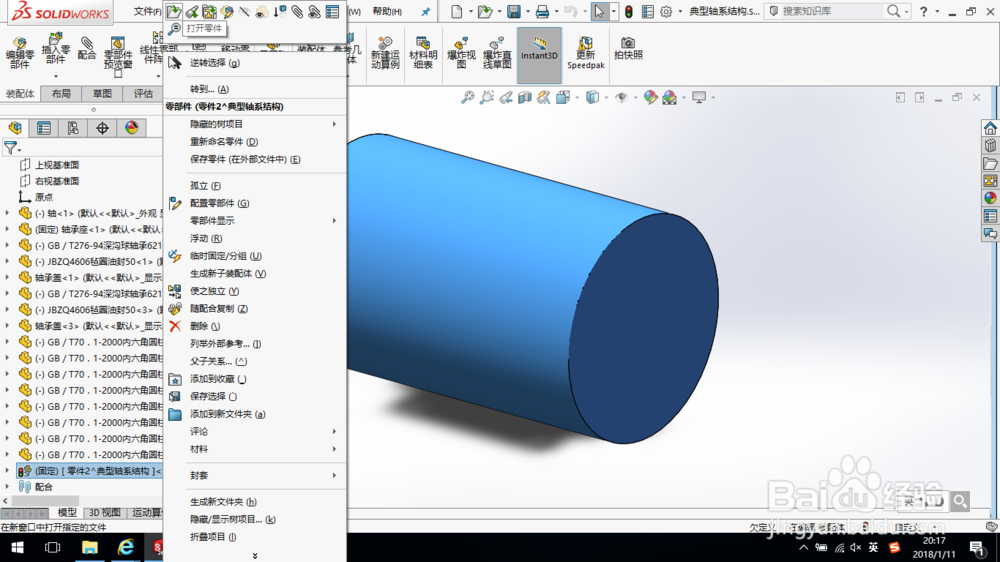Expand the 轴承盖<3> tree node

(8, 326)
